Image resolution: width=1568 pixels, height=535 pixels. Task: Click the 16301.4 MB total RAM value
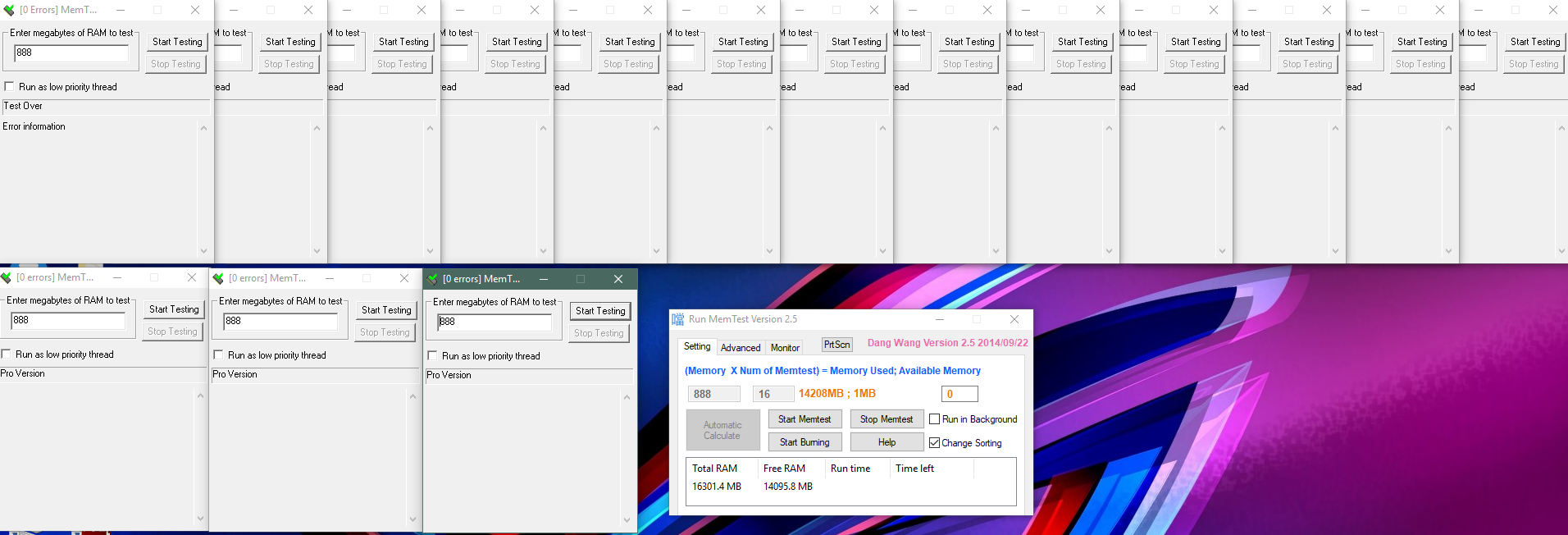click(x=717, y=487)
